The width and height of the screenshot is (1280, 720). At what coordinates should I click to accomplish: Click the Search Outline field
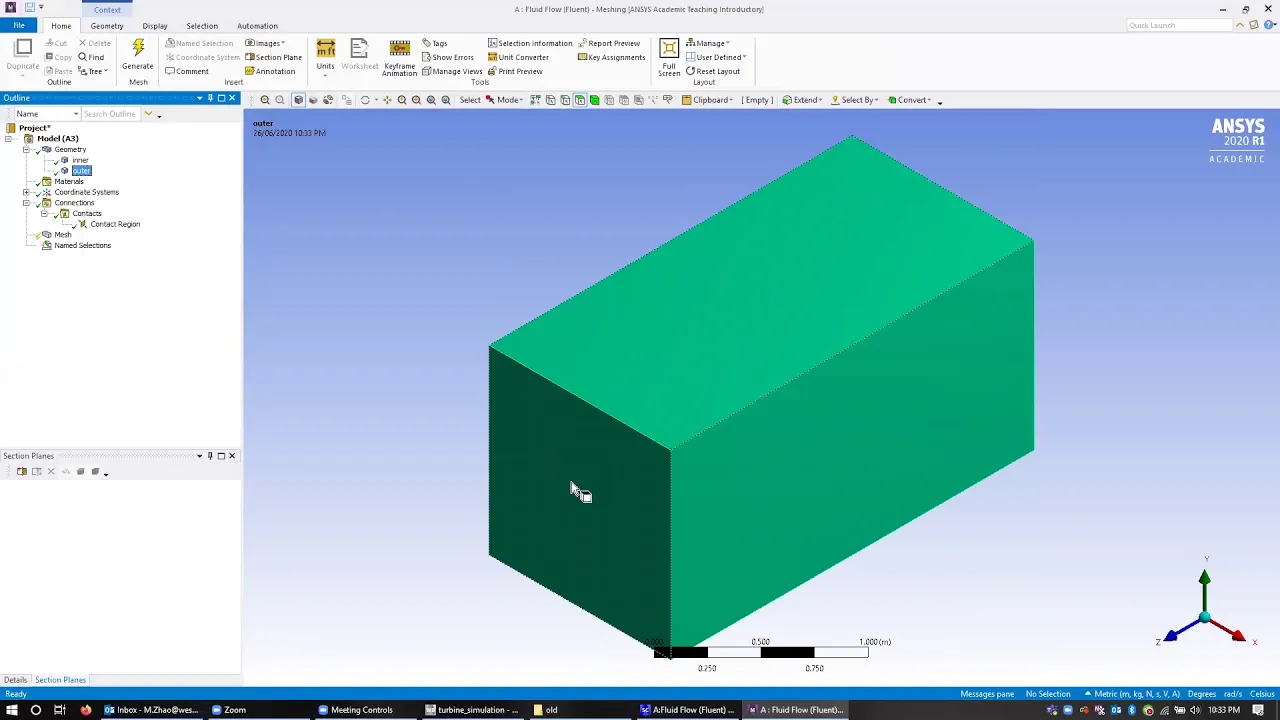(111, 114)
